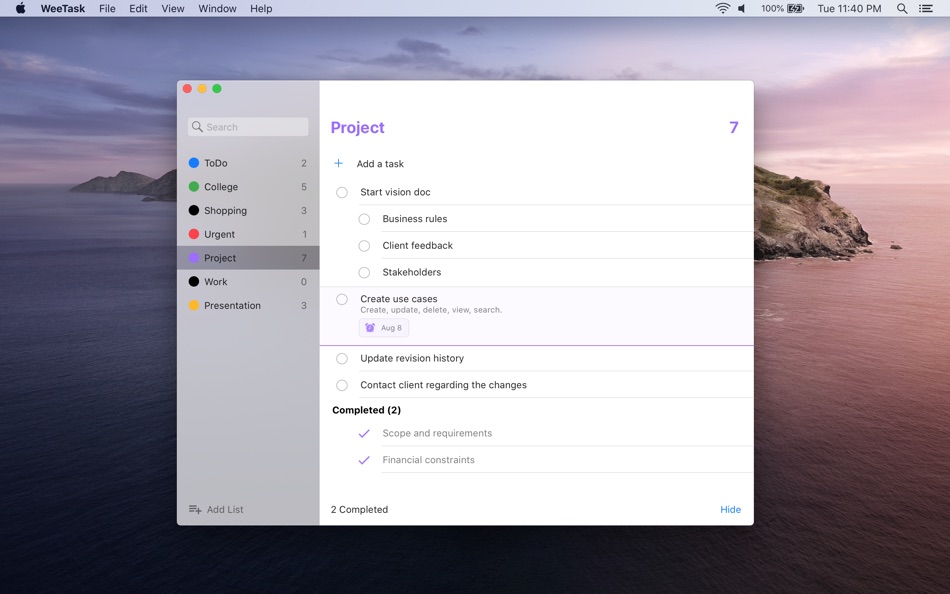Click the Financial constraints completed task text

coord(428,459)
